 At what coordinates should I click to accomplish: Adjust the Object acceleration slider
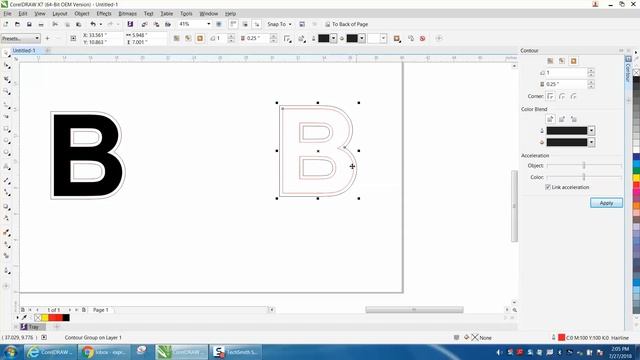click(x=584, y=165)
